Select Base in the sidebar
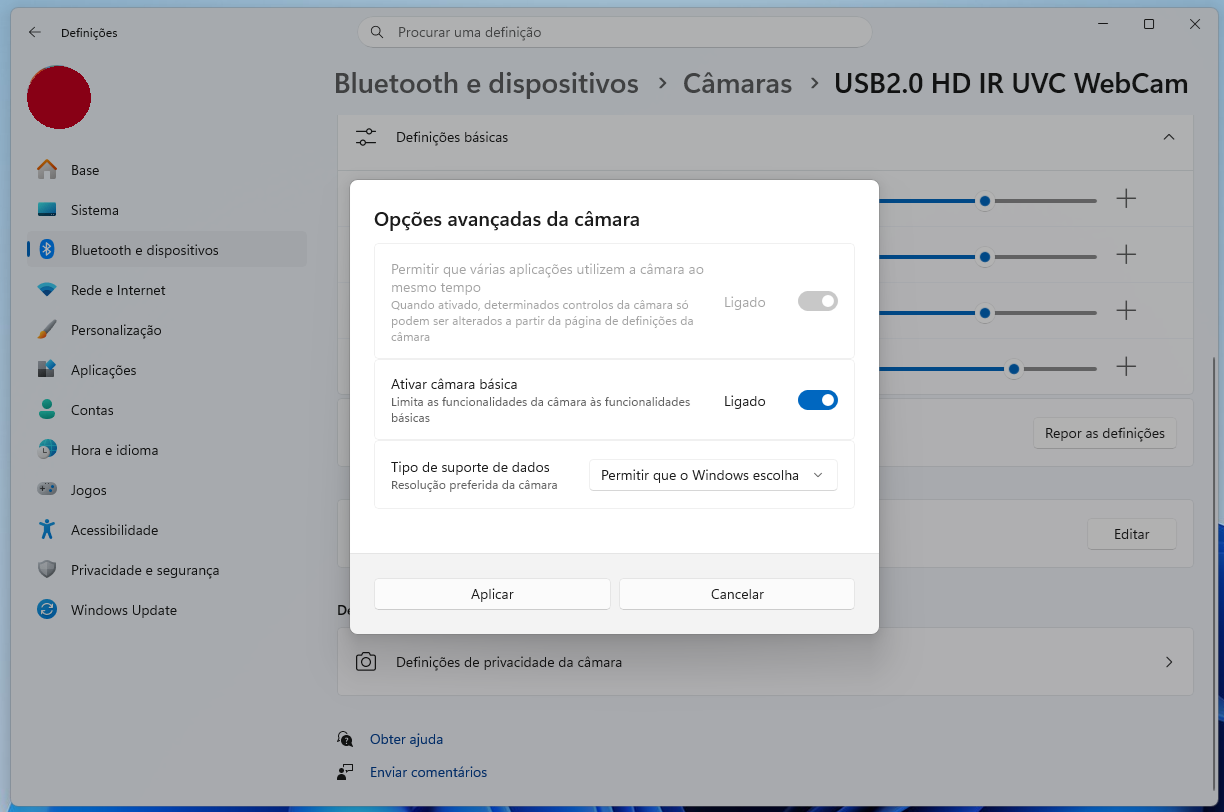Screen dimensions: 1224x812 (167, 170)
